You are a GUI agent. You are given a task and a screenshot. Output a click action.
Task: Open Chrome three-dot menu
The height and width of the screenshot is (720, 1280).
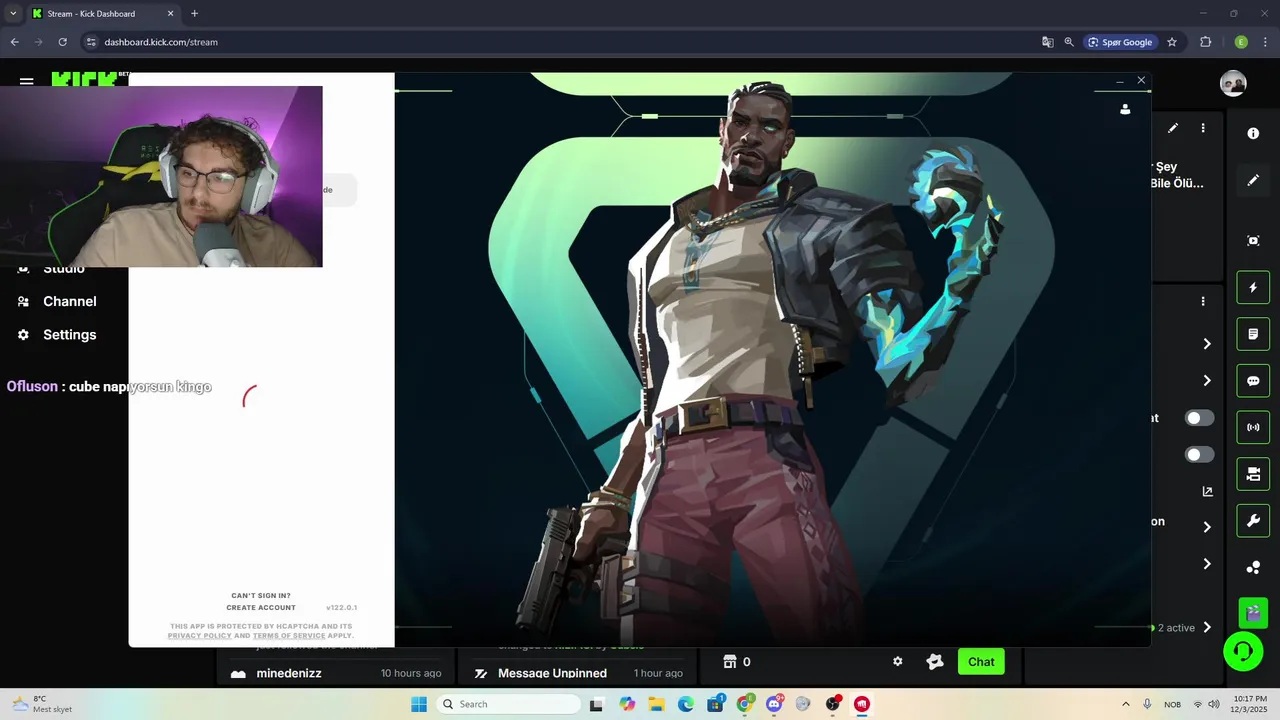coord(1266,42)
